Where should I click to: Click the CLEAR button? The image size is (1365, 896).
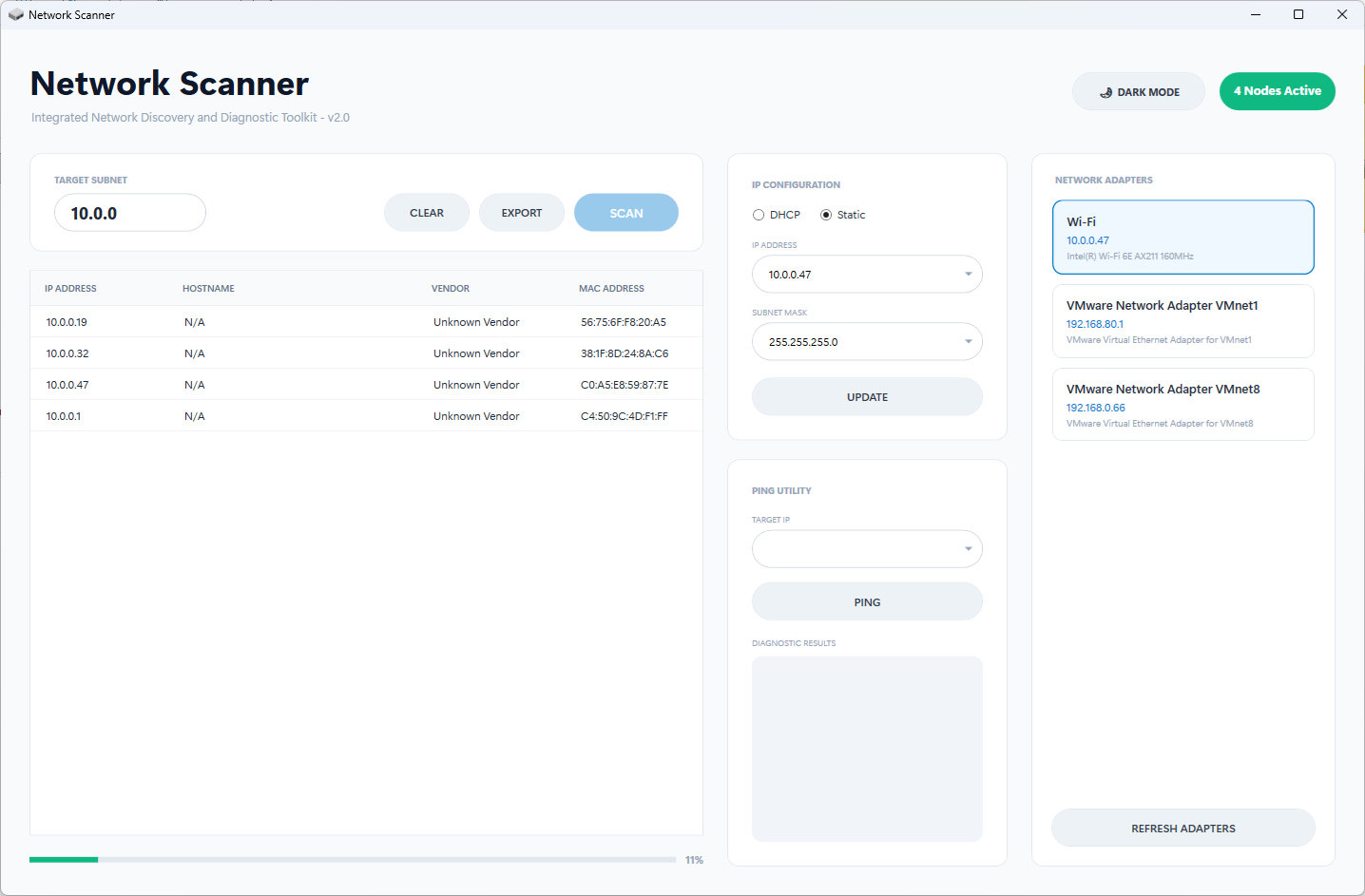pos(427,213)
